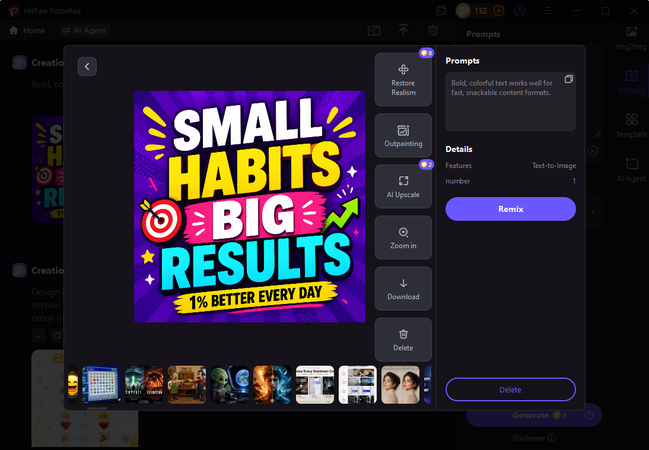Select the alien and Earth thumbnail

coord(230,385)
